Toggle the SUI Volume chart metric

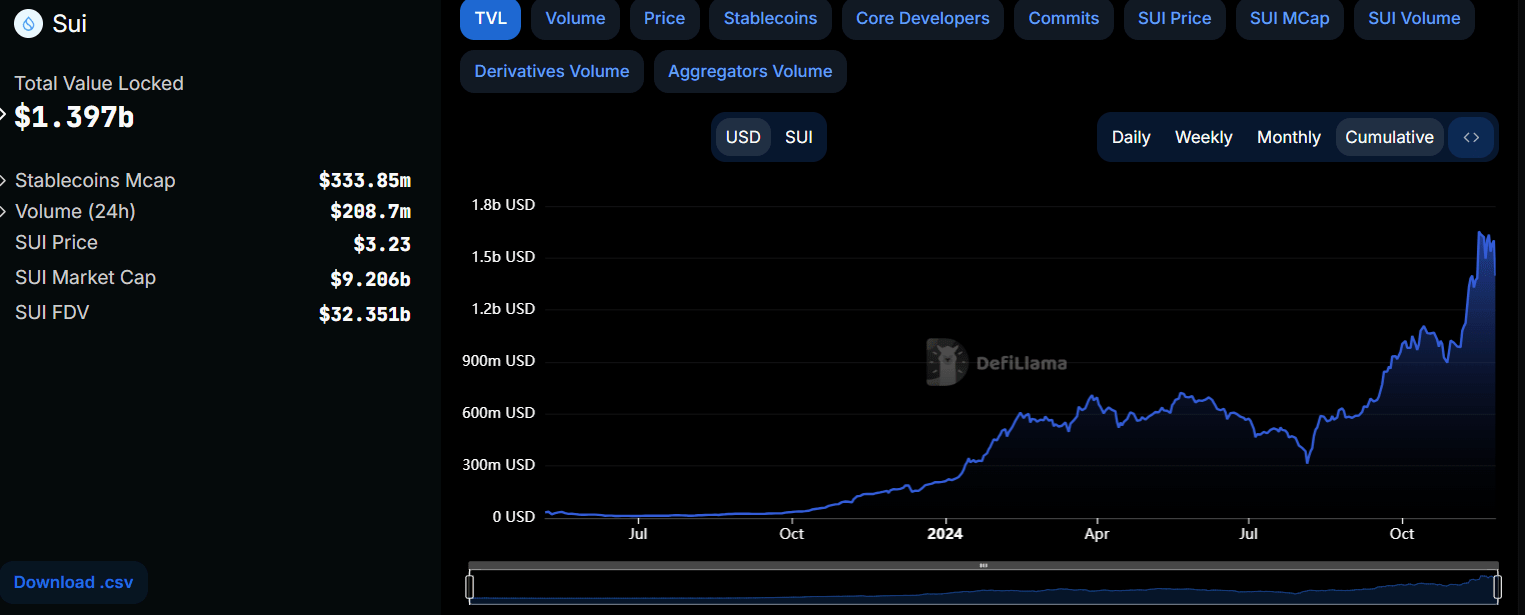click(x=1414, y=19)
